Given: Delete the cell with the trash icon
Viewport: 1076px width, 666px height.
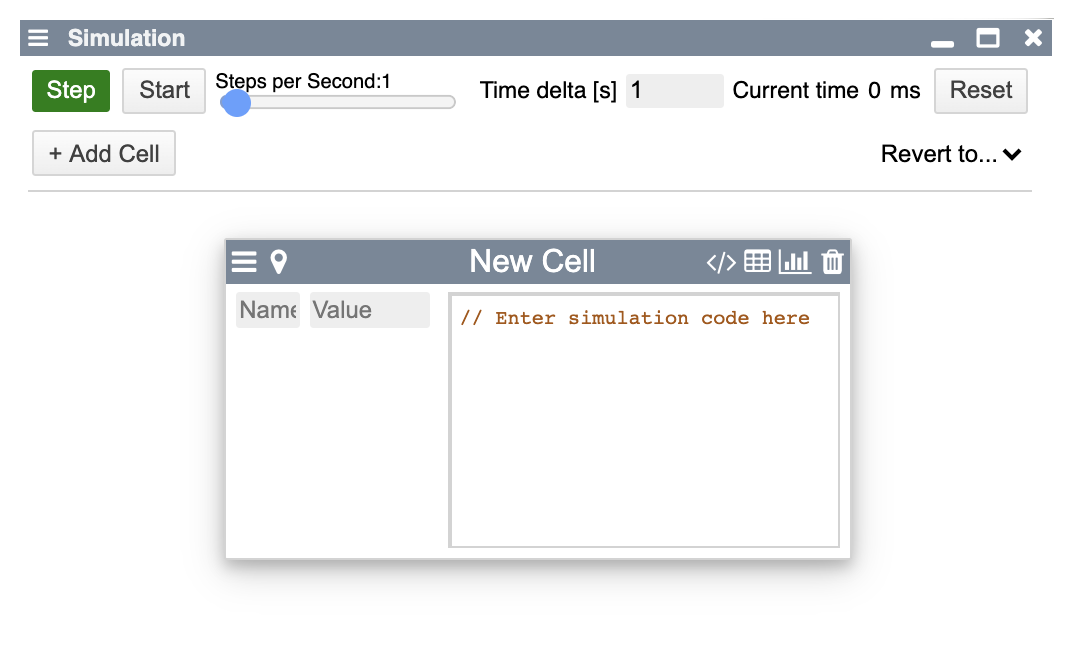Looking at the screenshot, I should (832, 262).
